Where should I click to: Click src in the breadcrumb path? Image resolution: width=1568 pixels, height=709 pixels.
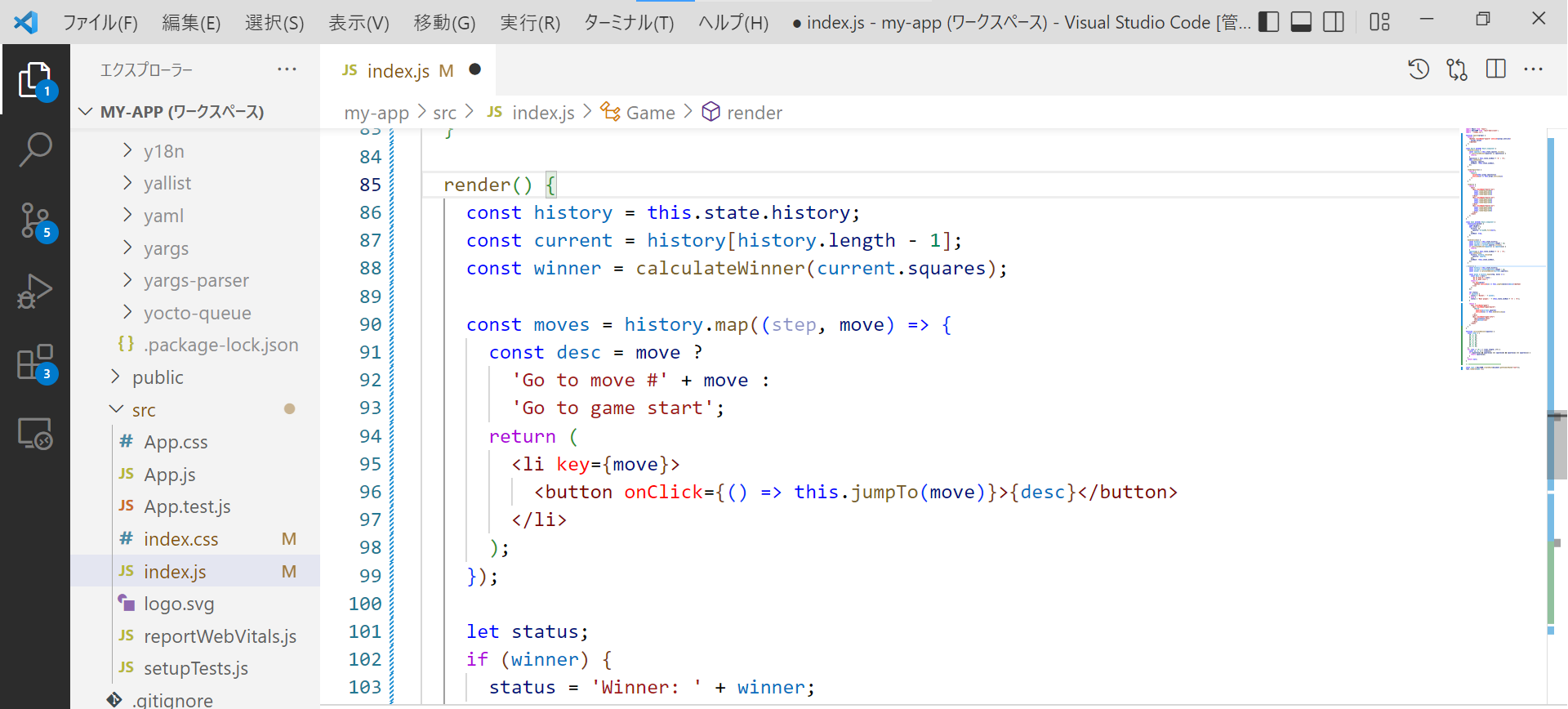pyautogui.click(x=444, y=113)
